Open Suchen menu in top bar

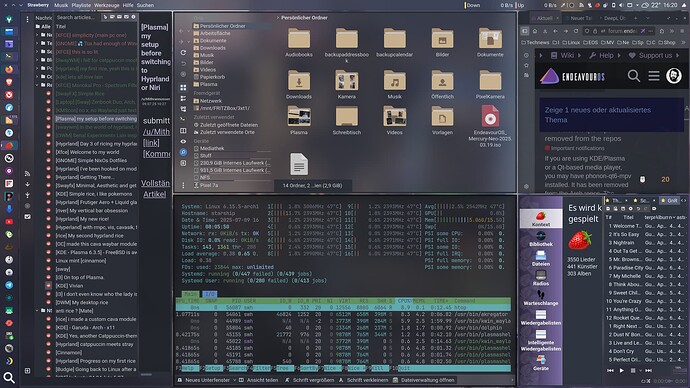pyautogui.click(x=145, y=5)
